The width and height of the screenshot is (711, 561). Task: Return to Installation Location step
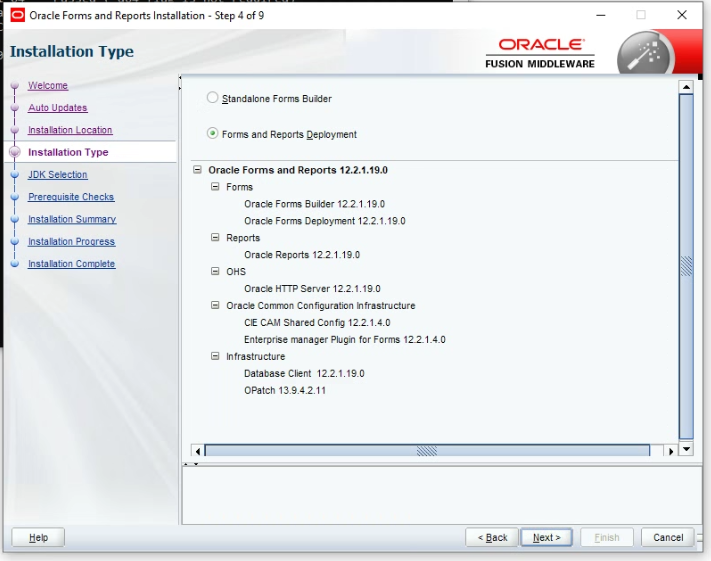pos(70,130)
